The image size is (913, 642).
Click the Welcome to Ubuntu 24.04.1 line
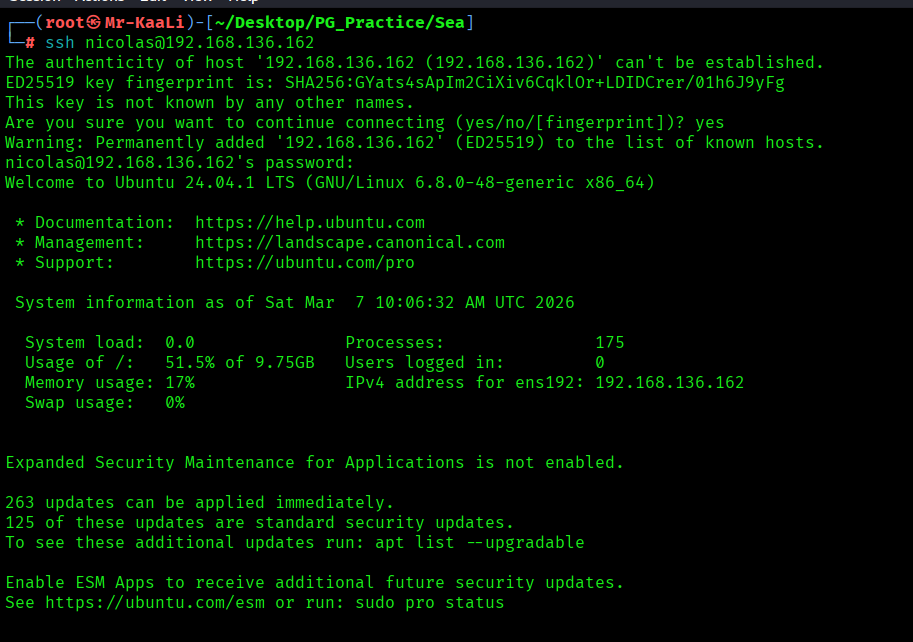pyautogui.click(x=330, y=182)
